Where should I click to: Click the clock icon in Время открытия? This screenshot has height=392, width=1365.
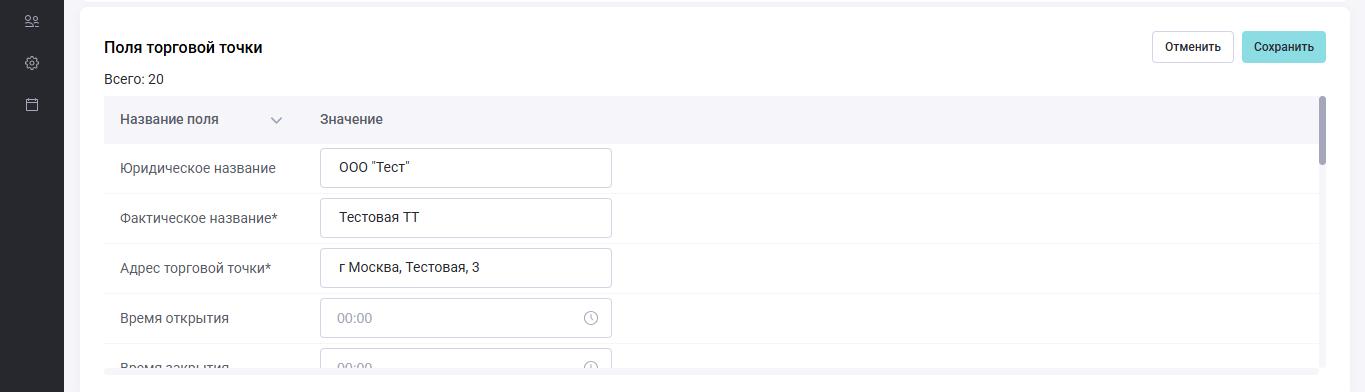point(591,318)
